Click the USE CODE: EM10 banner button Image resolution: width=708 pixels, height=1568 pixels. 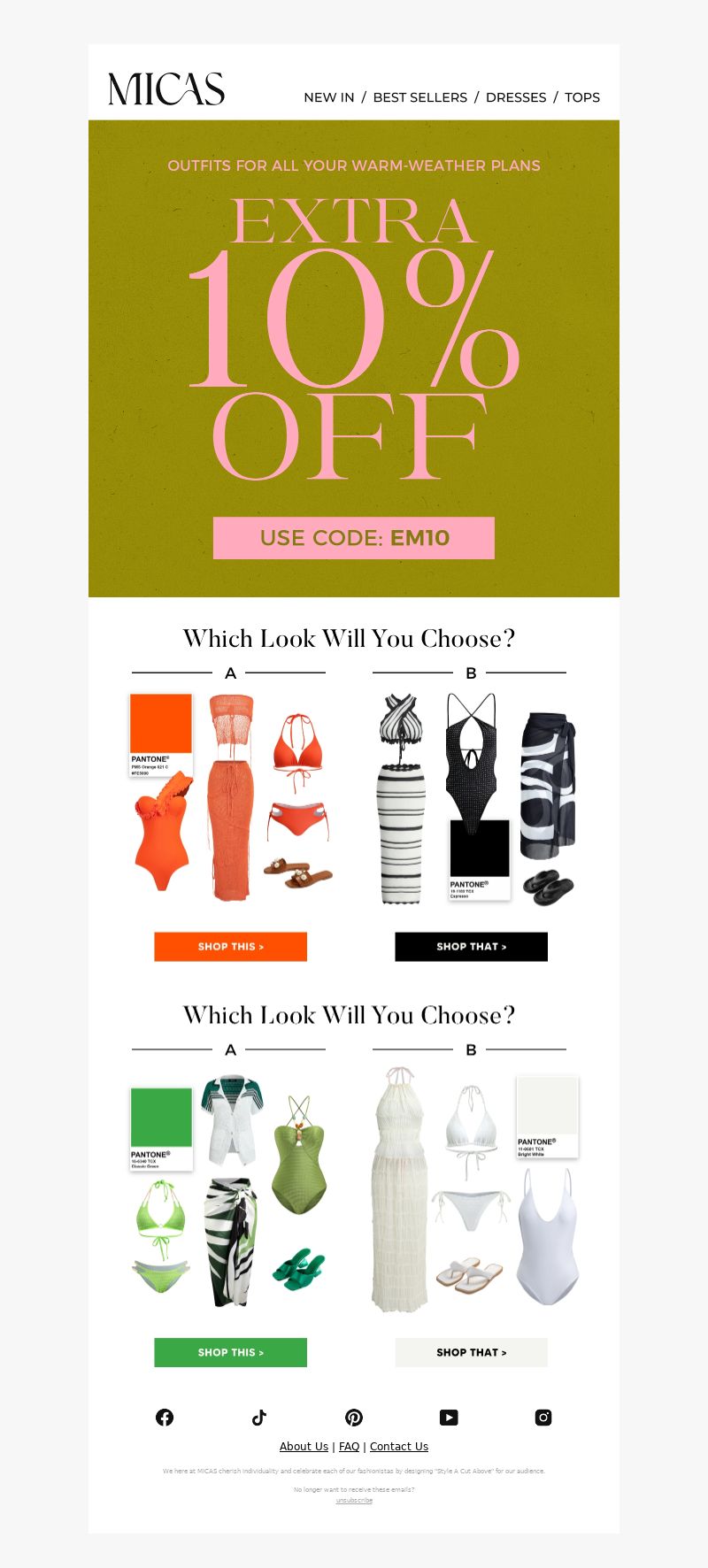pos(354,538)
